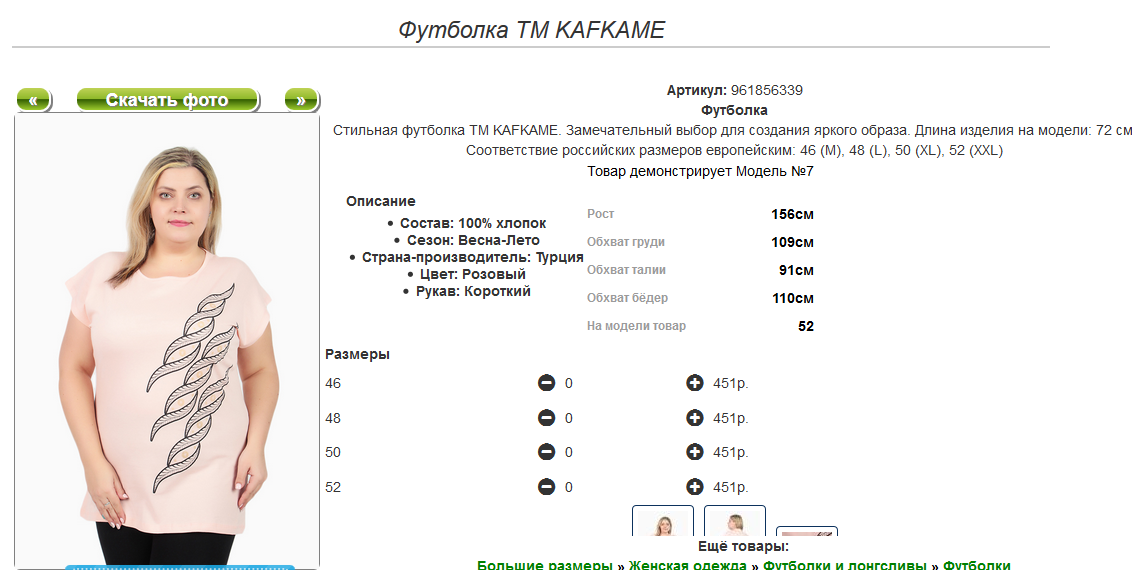This screenshot has height=570, width=1132.
Task: Open the main product photo of the pink T-shirt
Action: coord(167,341)
